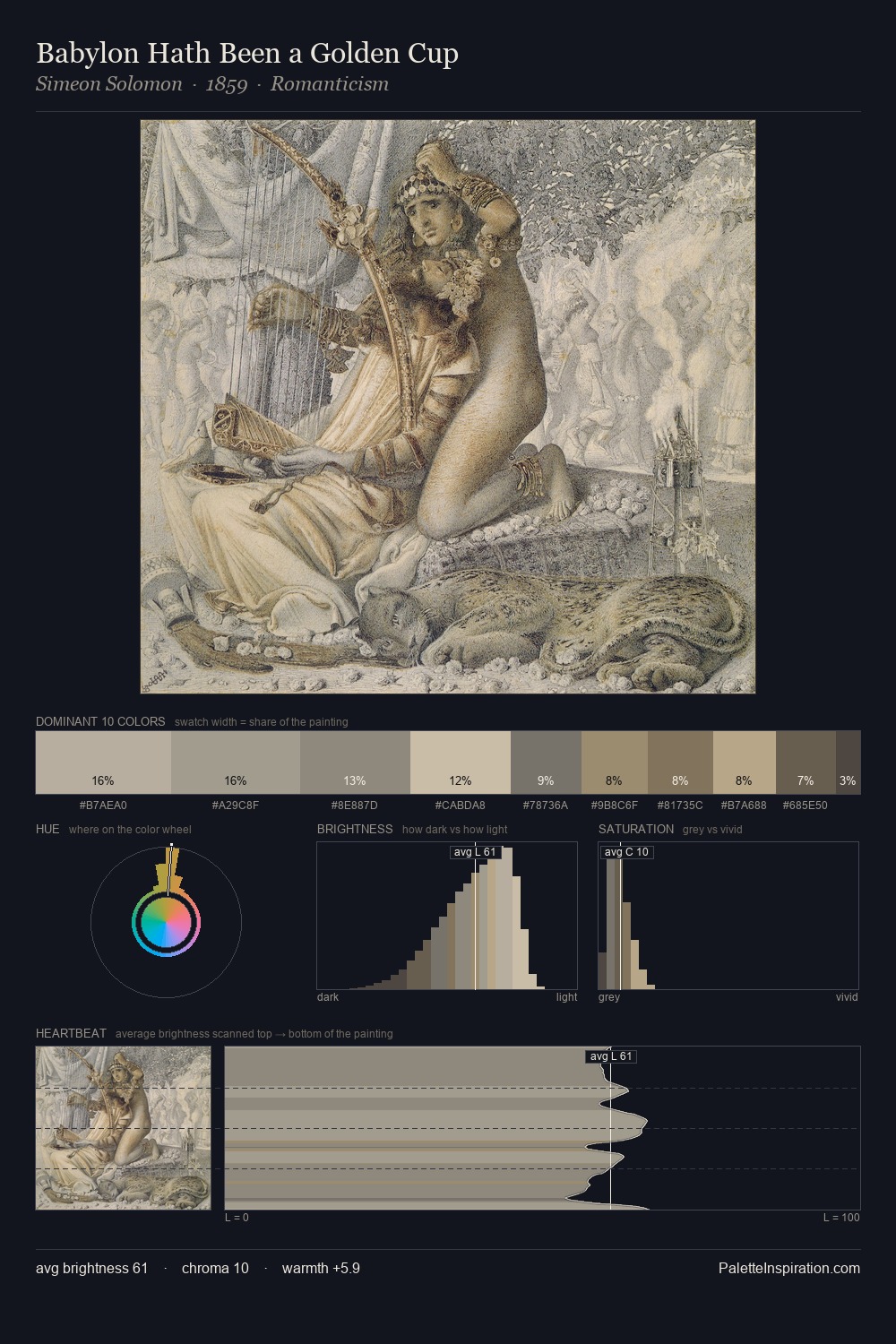
Task: Click the title 'Babylon Hath Been a Golden Cup'
Action: pos(247,53)
